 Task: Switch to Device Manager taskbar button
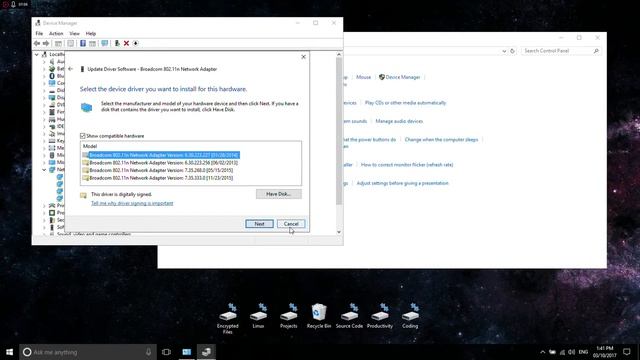(x=206, y=352)
